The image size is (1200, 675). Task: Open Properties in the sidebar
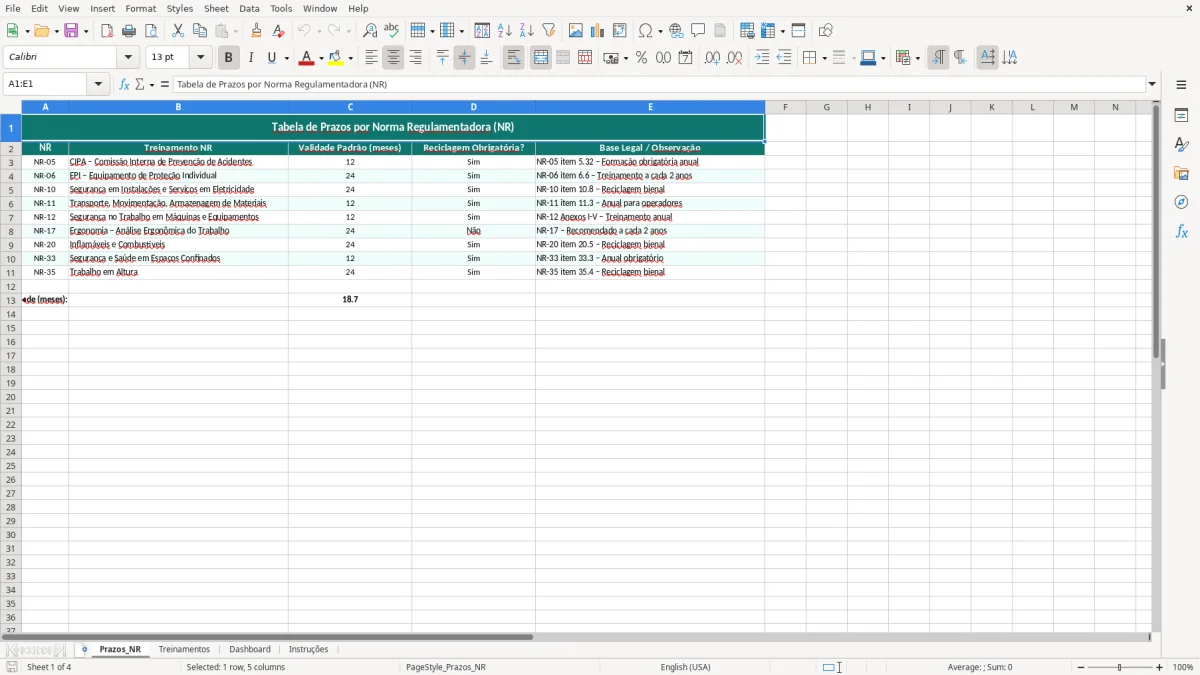coord(1181,116)
